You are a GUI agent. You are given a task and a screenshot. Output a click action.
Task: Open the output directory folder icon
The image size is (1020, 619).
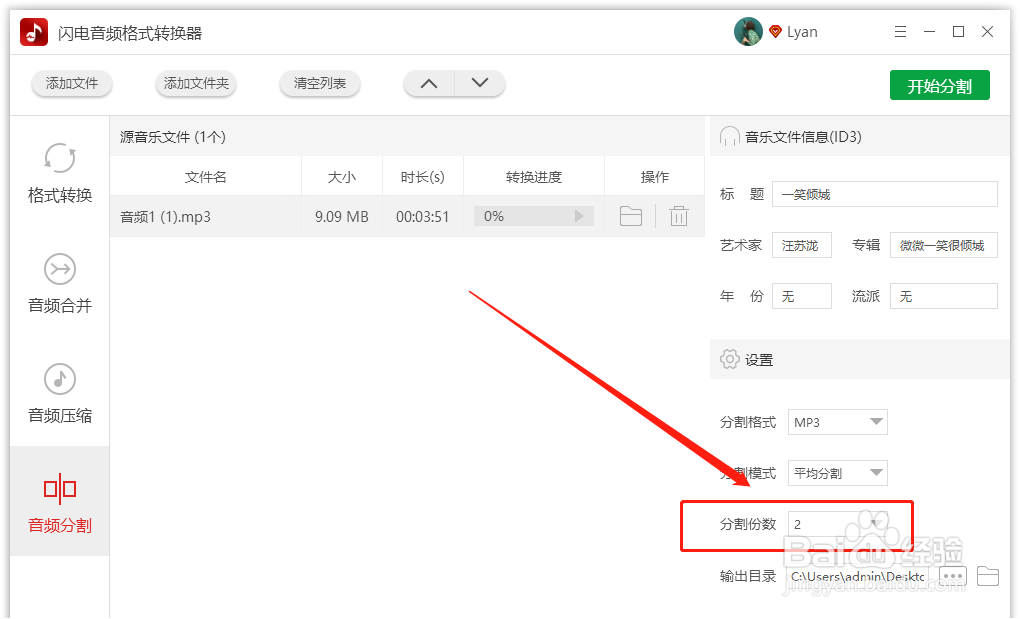987,576
